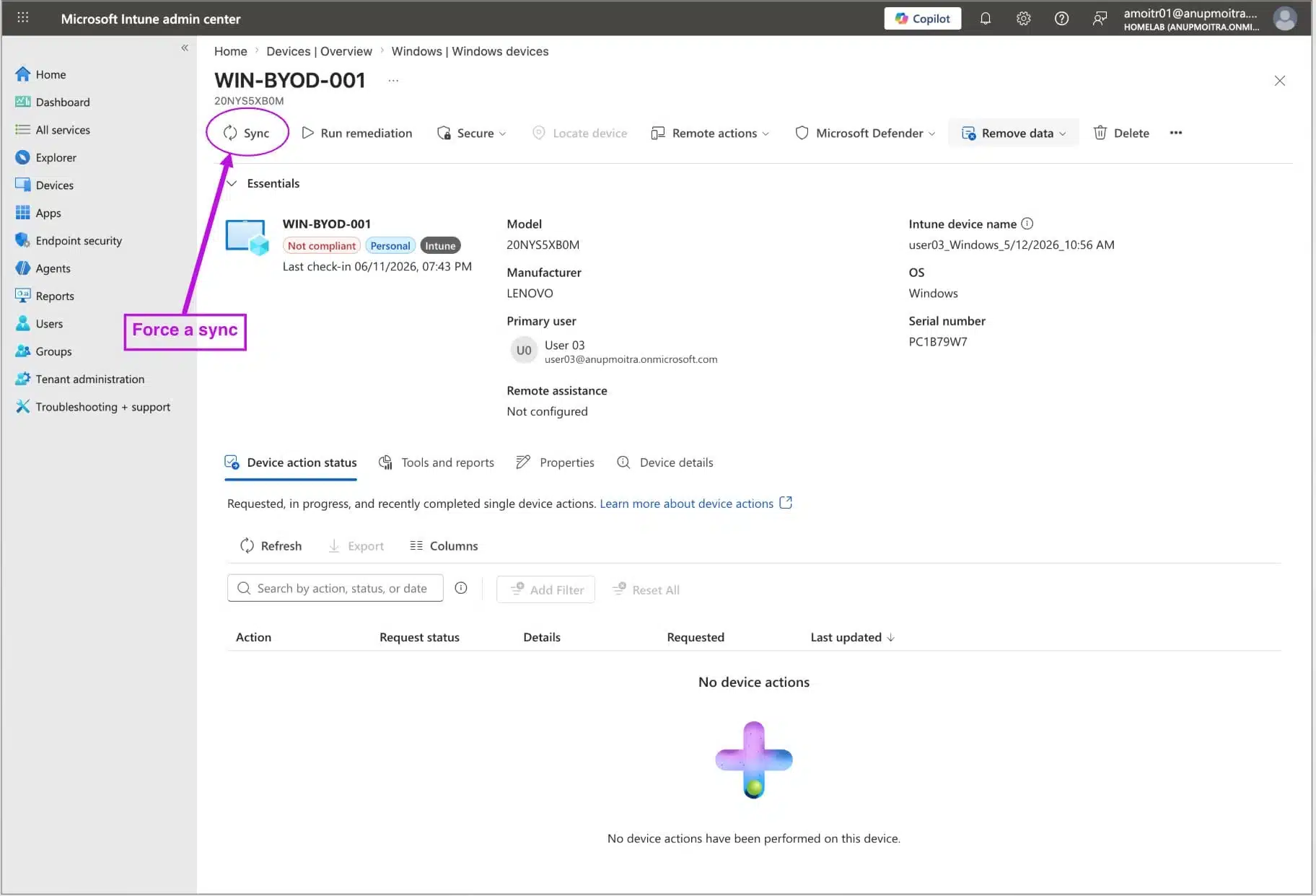This screenshot has width=1316, height=896.
Task: Close the device blade
Action: 1279,81
